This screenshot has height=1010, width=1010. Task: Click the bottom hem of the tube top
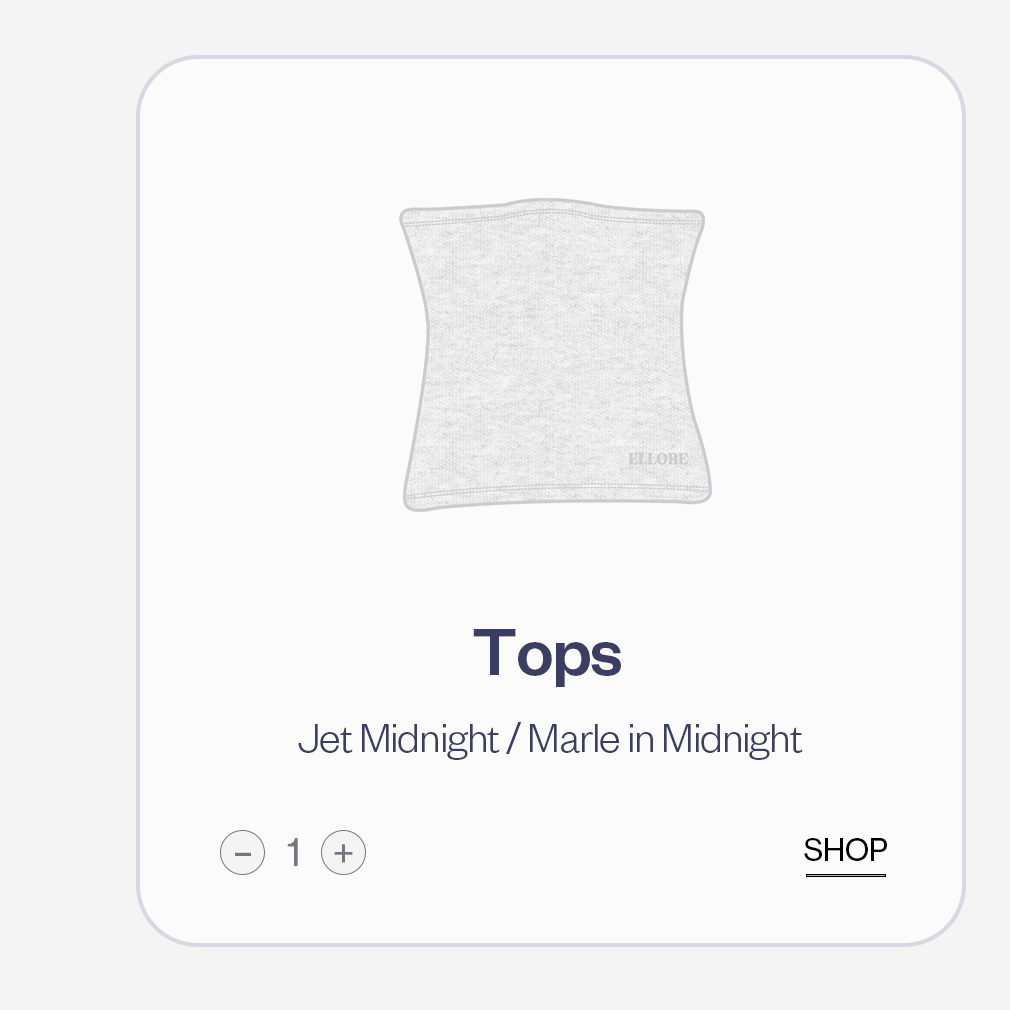(x=556, y=495)
